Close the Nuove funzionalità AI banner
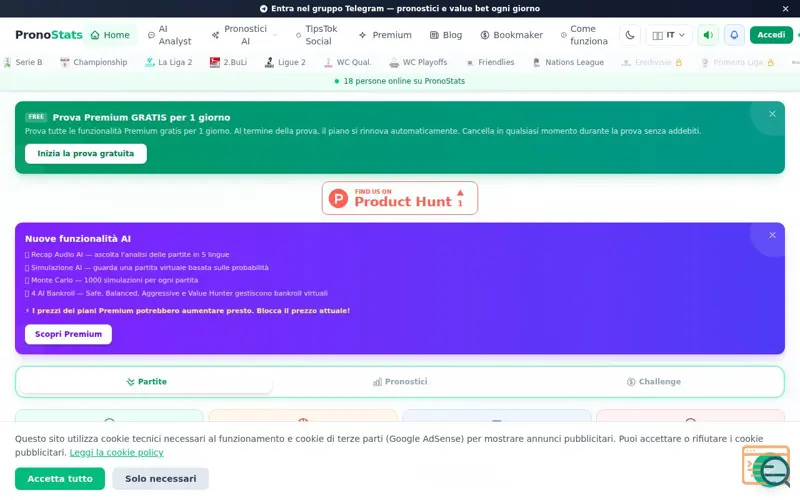 point(772,235)
